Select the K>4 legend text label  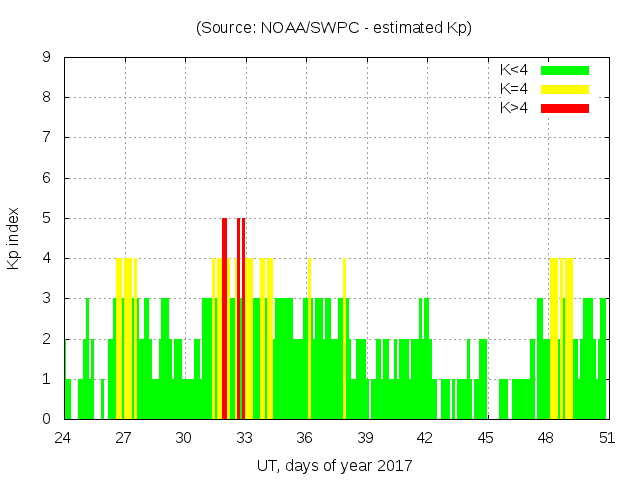click(515, 107)
